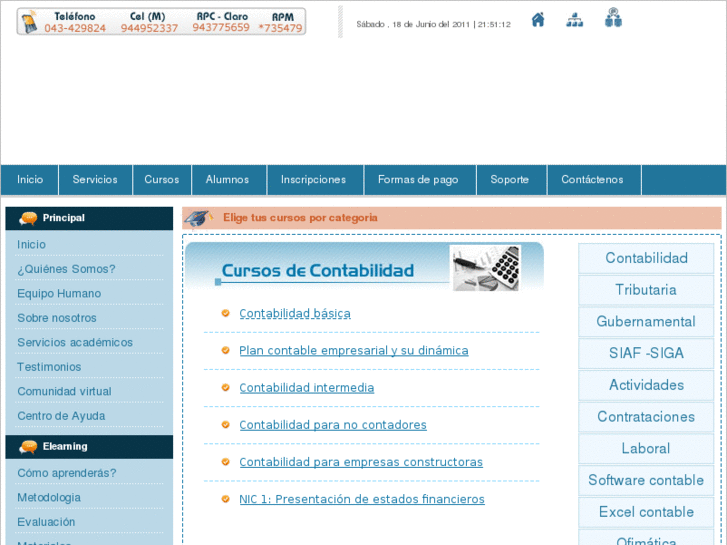Open Contabilidad para empresas constructoras course
The height and width of the screenshot is (545, 727).
[361, 462]
